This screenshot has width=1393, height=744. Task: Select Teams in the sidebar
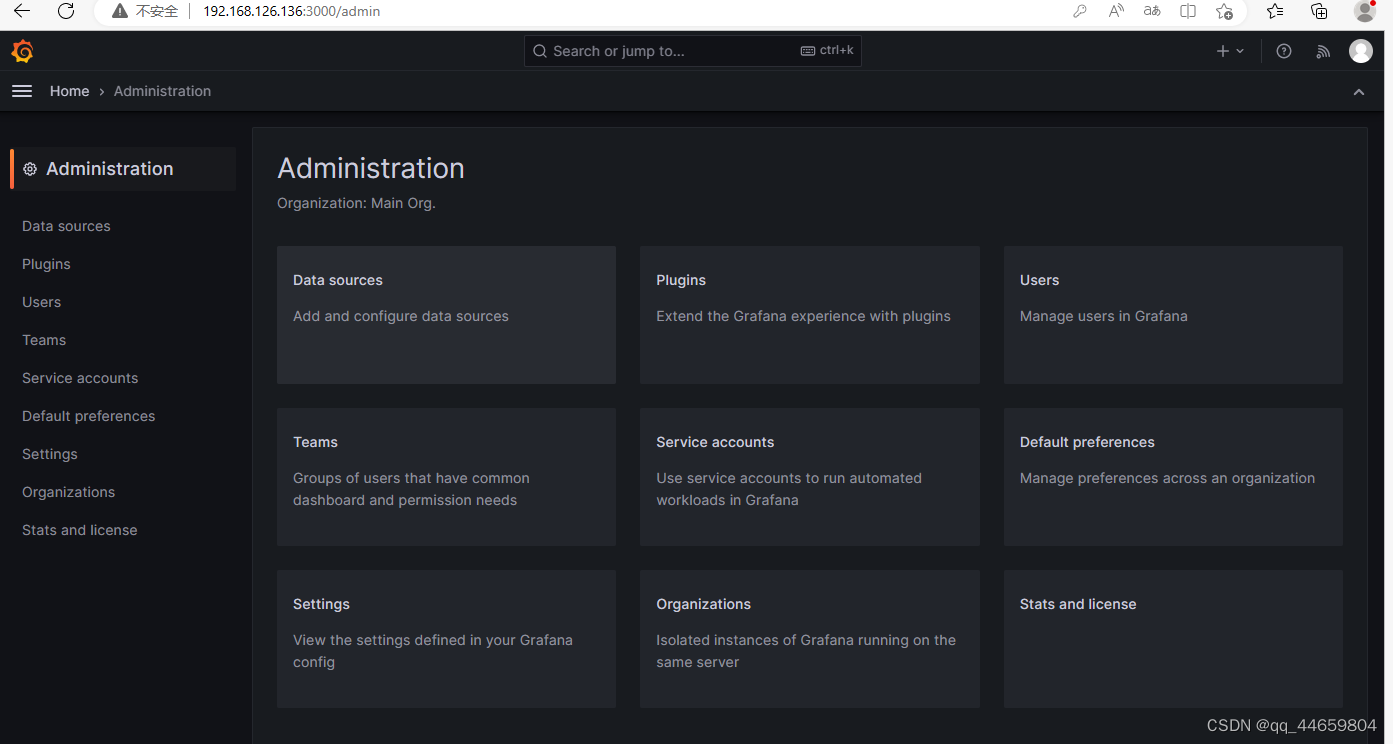44,340
